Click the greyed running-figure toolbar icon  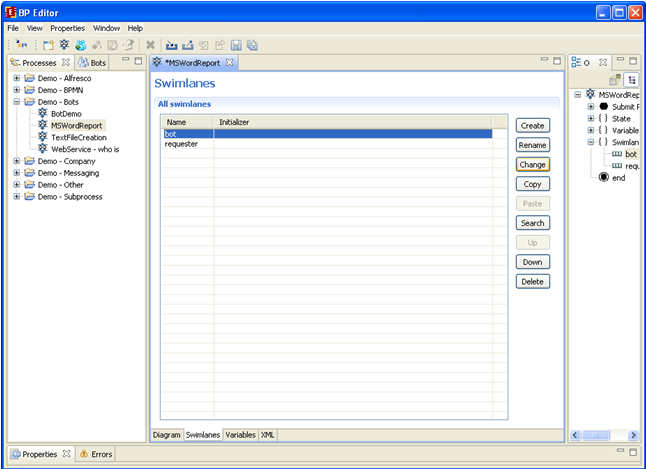point(129,45)
